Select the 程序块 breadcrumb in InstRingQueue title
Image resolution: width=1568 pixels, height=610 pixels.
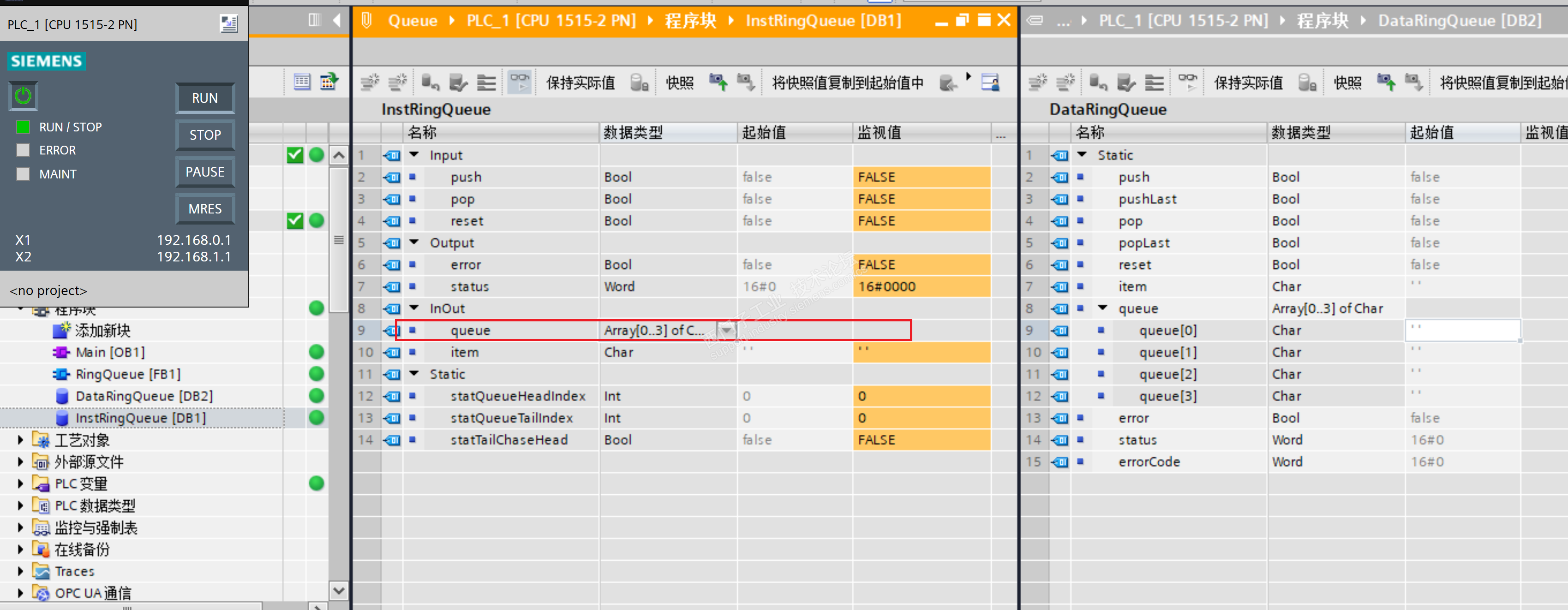click(690, 21)
